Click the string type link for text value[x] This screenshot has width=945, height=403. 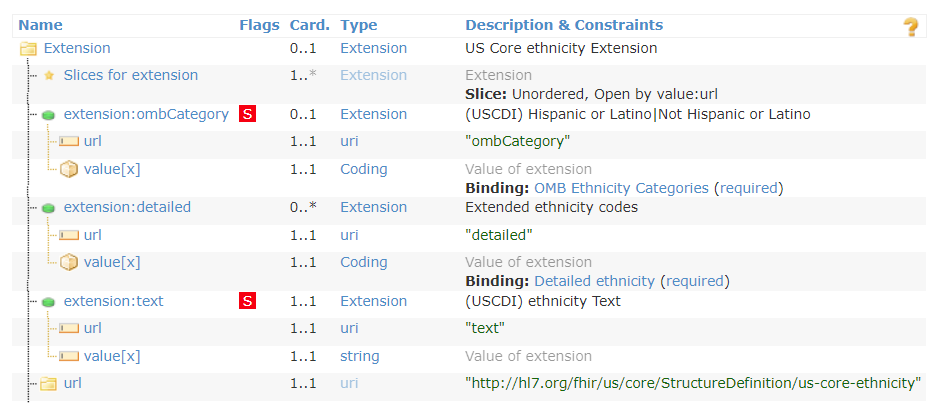360,356
